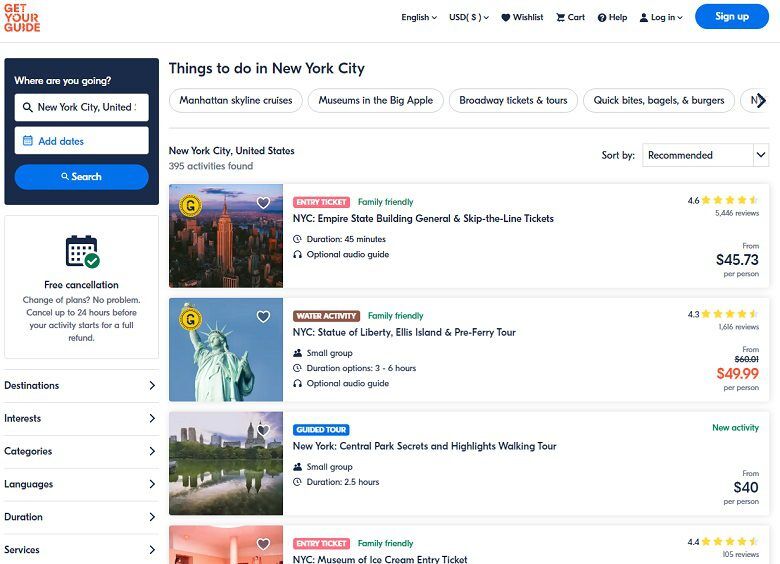
Task: Open Empire State Building General & Skip-the-Line Tickets
Action: 423,218
